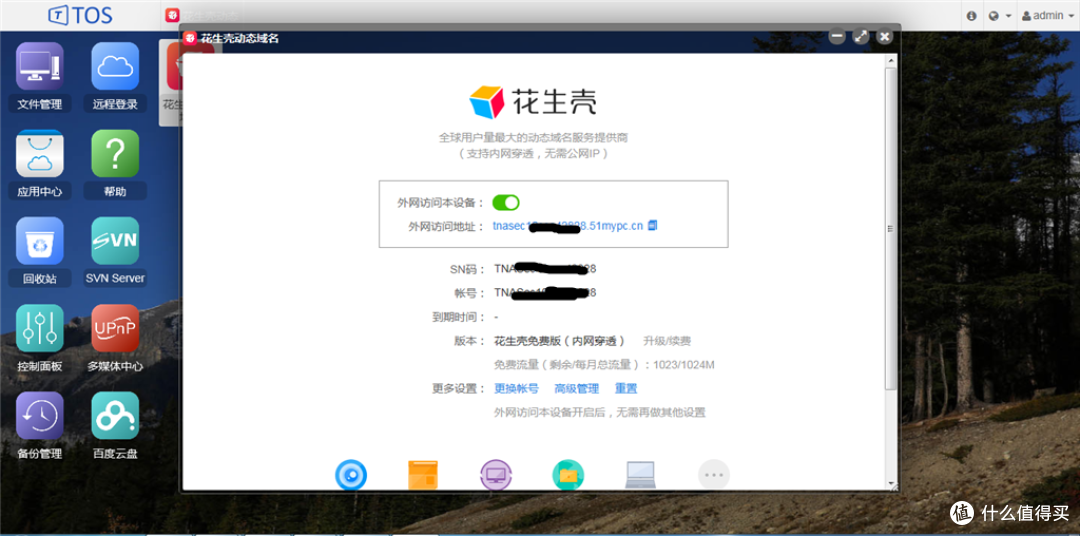Copy external address with copy icon
This screenshot has width=1080, height=536.
(653, 225)
